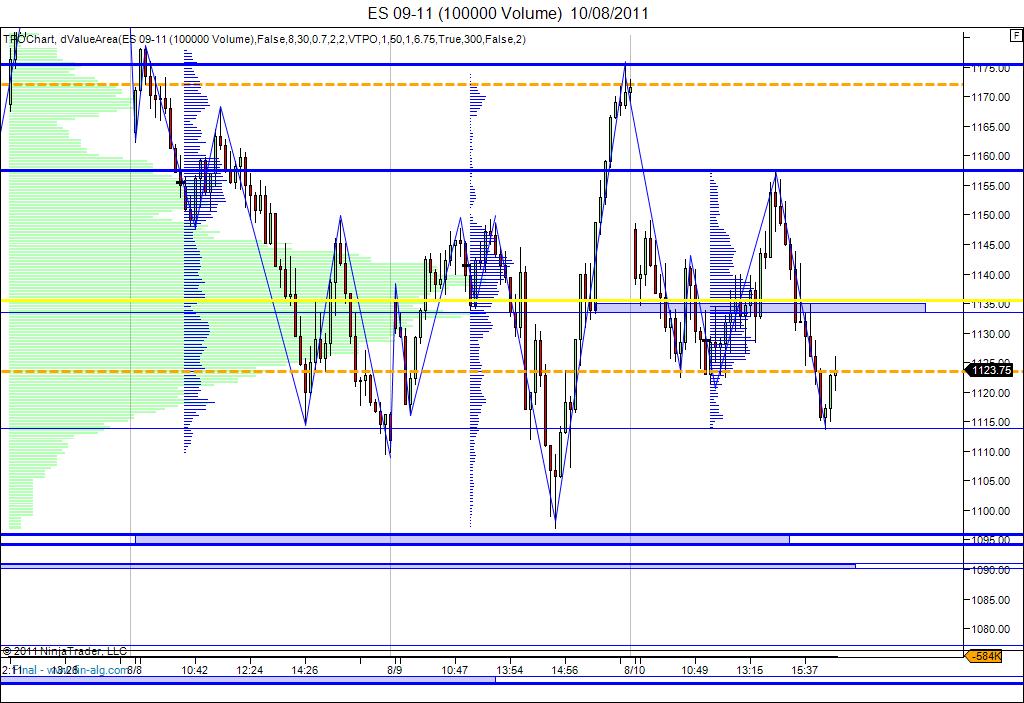This screenshot has width=1024, height=703.
Task: Click the 1123.75 current price marker
Action: click(x=990, y=370)
